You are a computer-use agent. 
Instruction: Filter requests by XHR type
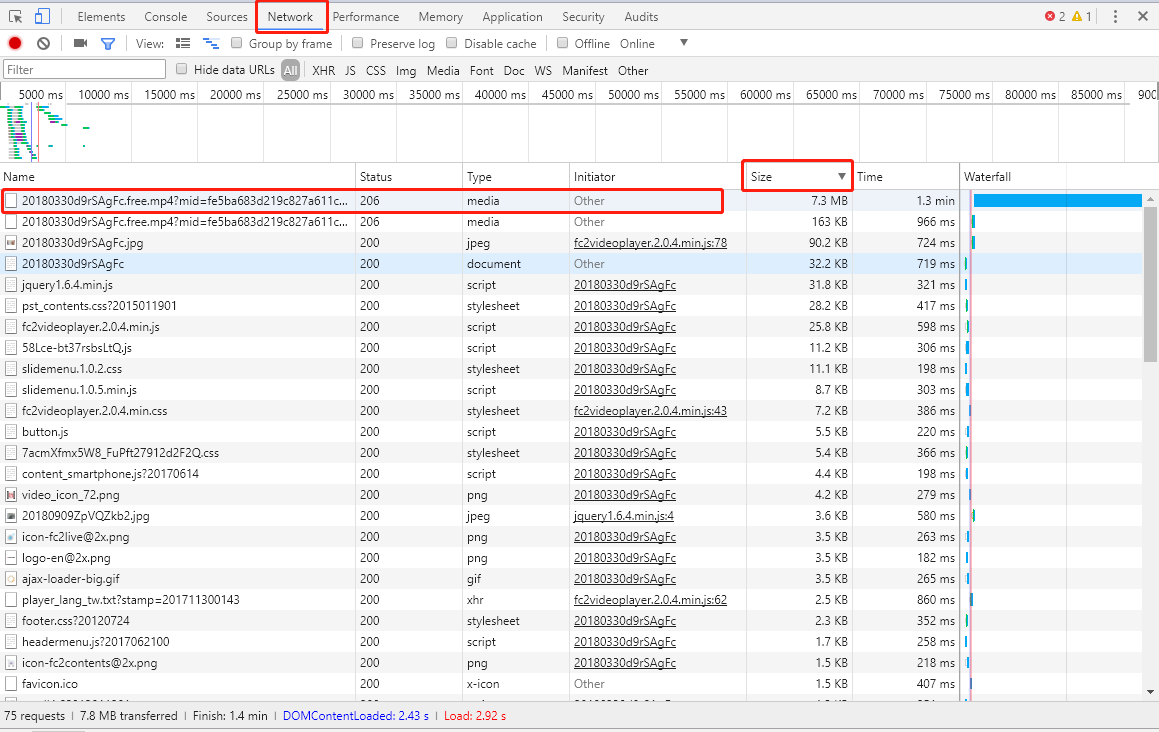click(323, 70)
